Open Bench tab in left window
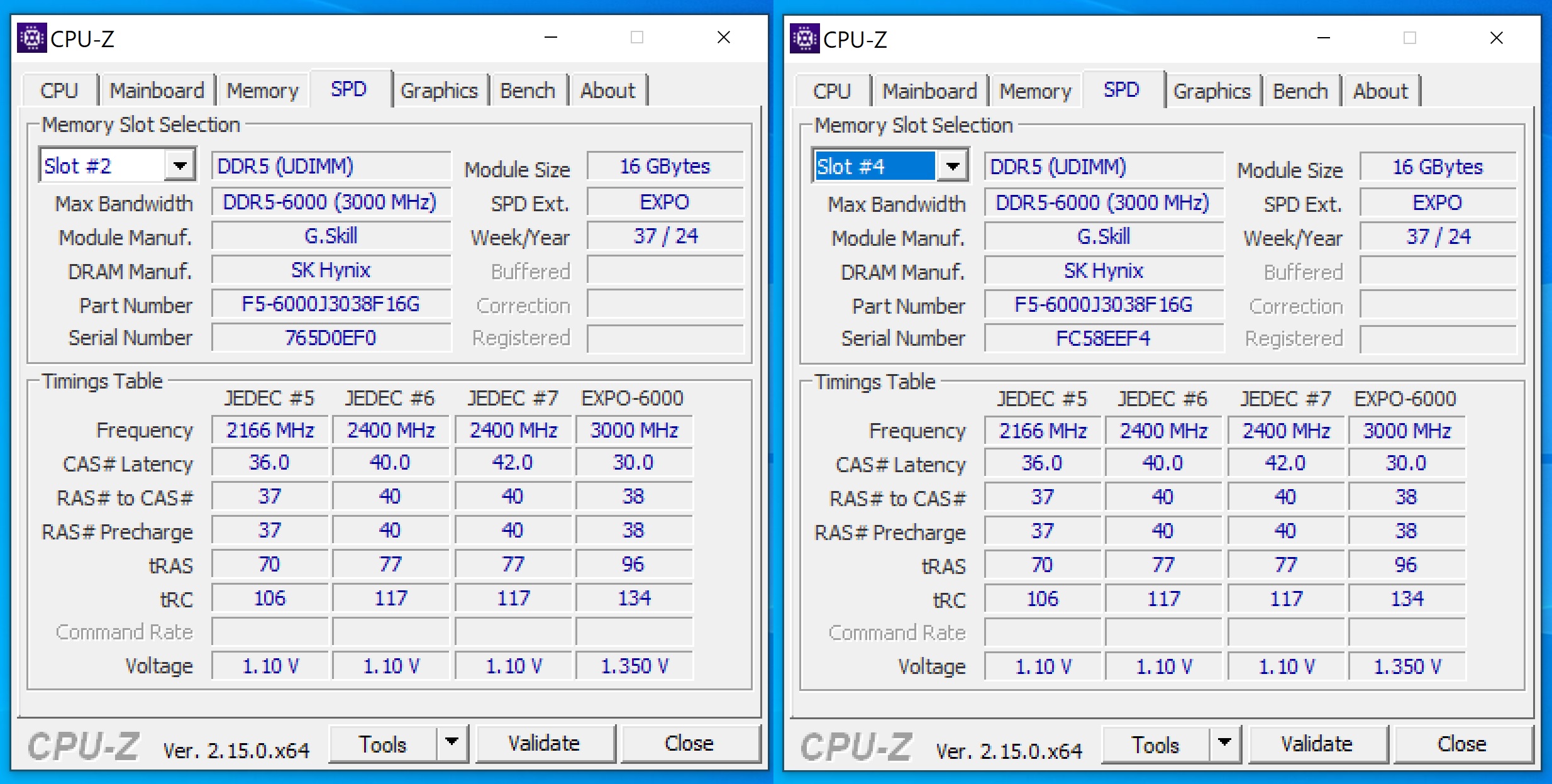 coord(528,91)
